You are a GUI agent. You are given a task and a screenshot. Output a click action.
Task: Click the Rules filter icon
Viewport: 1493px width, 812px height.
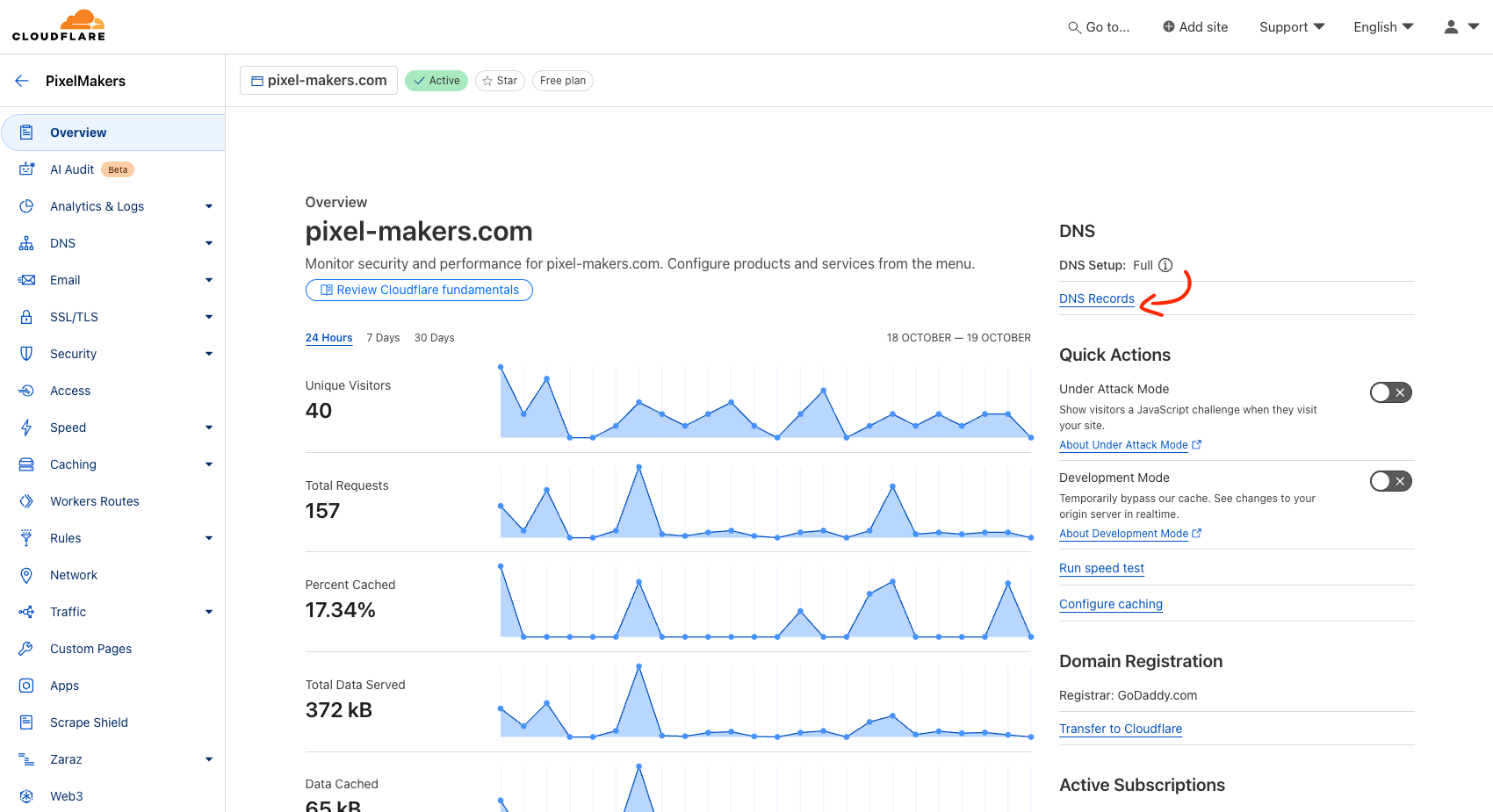pos(26,538)
